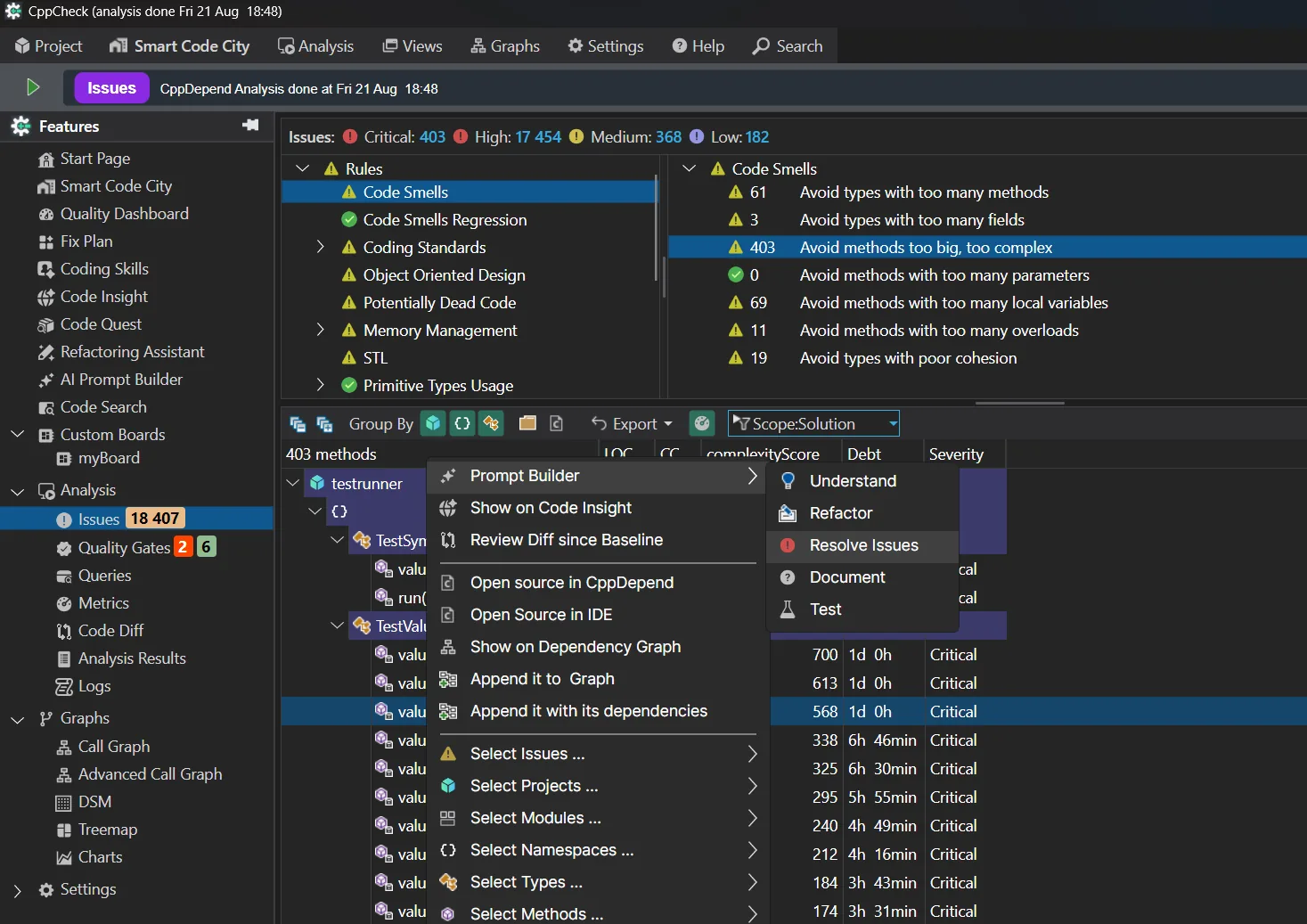The width and height of the screenshot is (1307, 924).
Task: Pin the Features panel
Action: [250, 126]
